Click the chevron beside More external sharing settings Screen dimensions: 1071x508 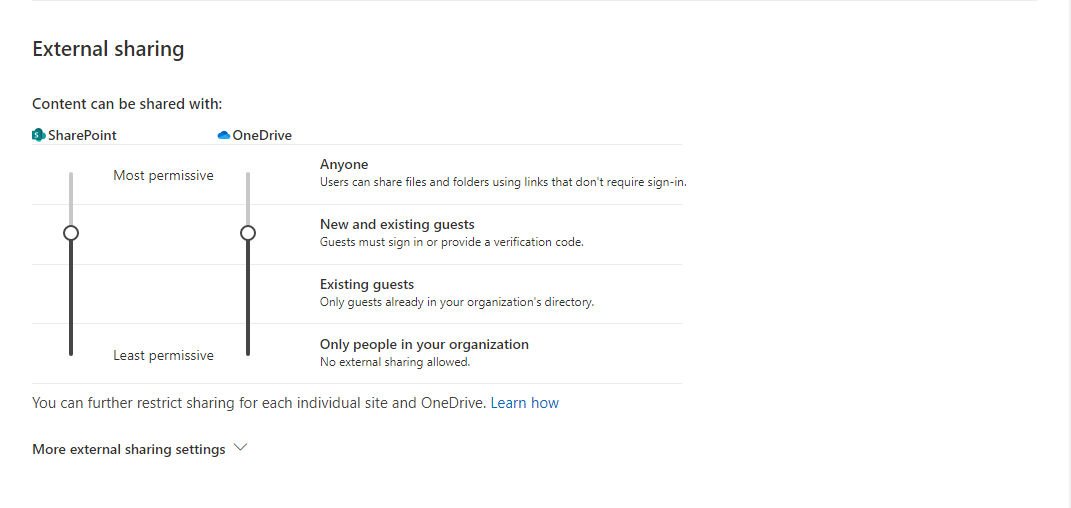(x=240, y=448)
